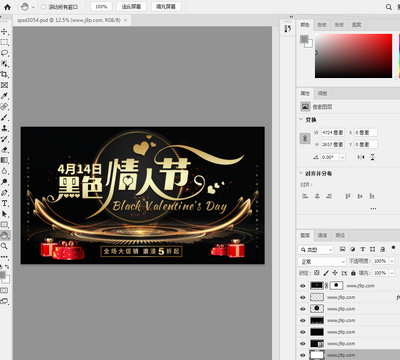Select the Horizontal Type tool
The width and height of the screenshot is (400, 360).
(x=4, y=203)
